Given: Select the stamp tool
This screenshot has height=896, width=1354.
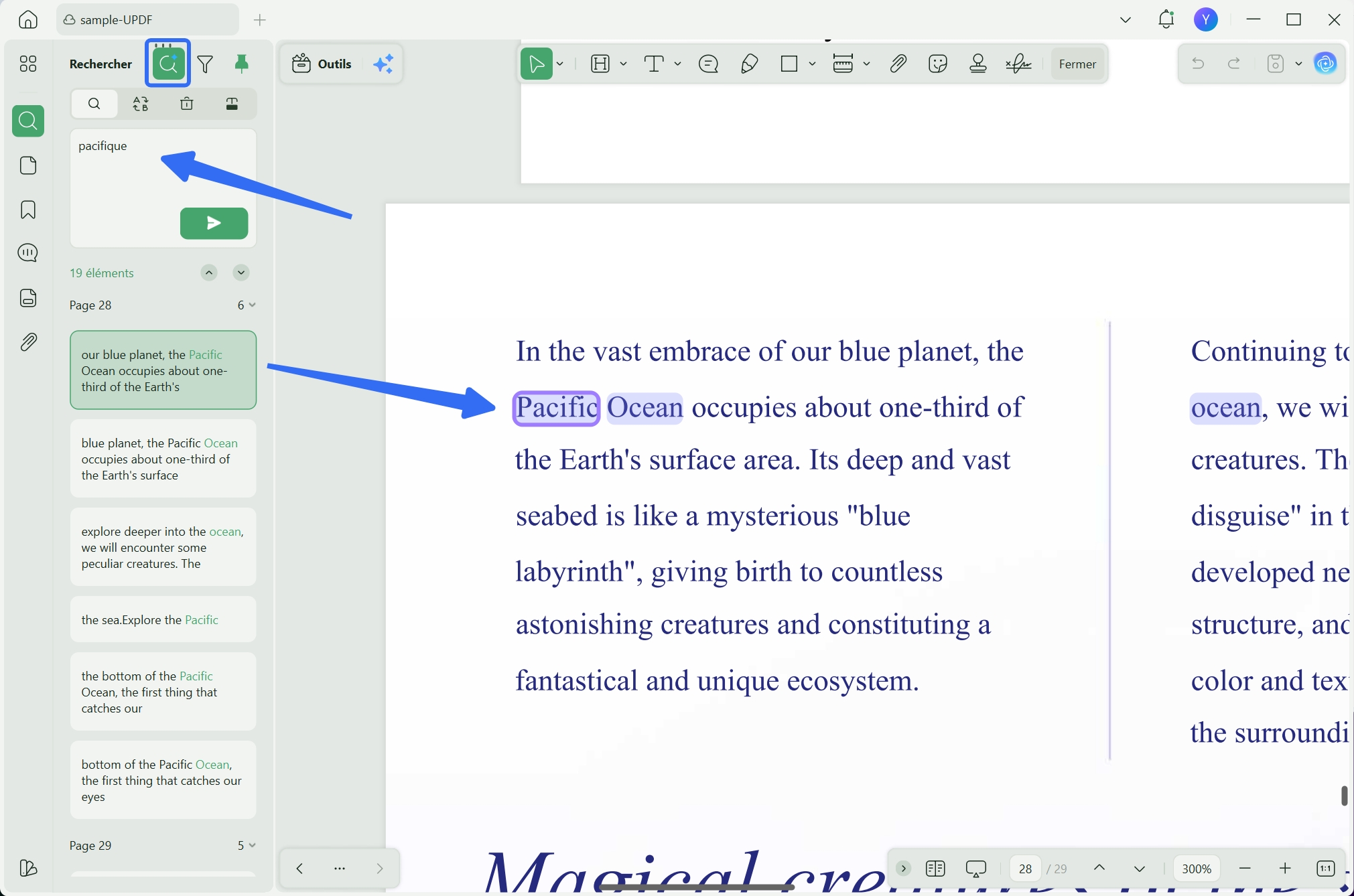Looking at the screenshot, I should tap(978, 64).
